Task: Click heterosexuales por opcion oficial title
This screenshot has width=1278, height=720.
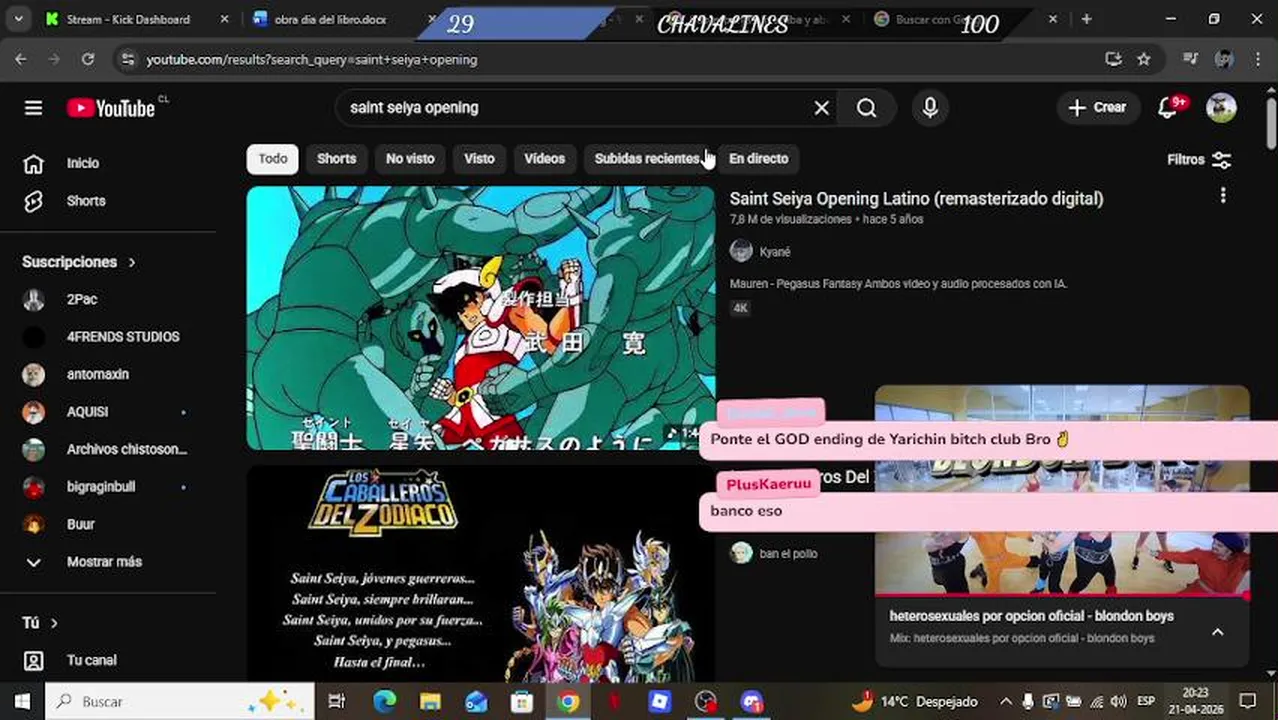Action: point(1032,616)
